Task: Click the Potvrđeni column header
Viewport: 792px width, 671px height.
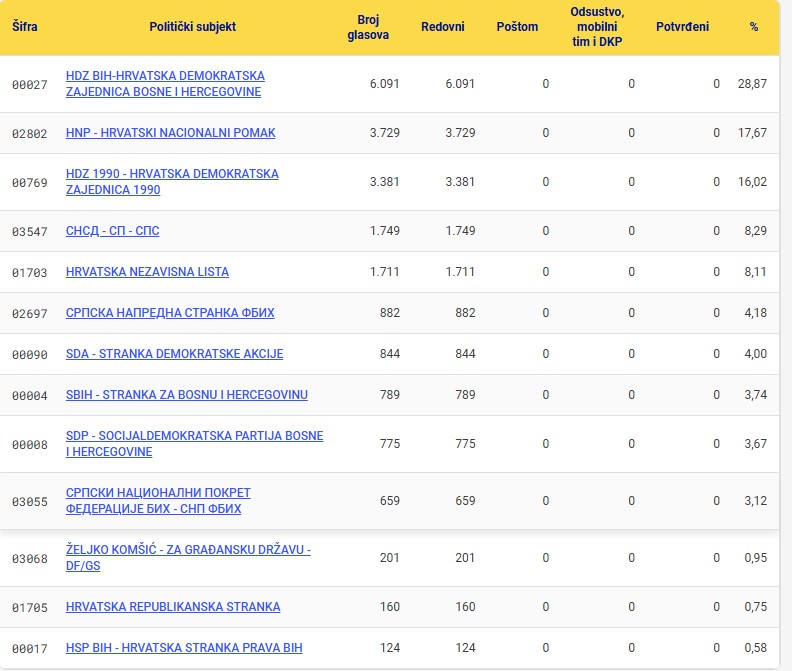Action: click(x=682, y=27)
